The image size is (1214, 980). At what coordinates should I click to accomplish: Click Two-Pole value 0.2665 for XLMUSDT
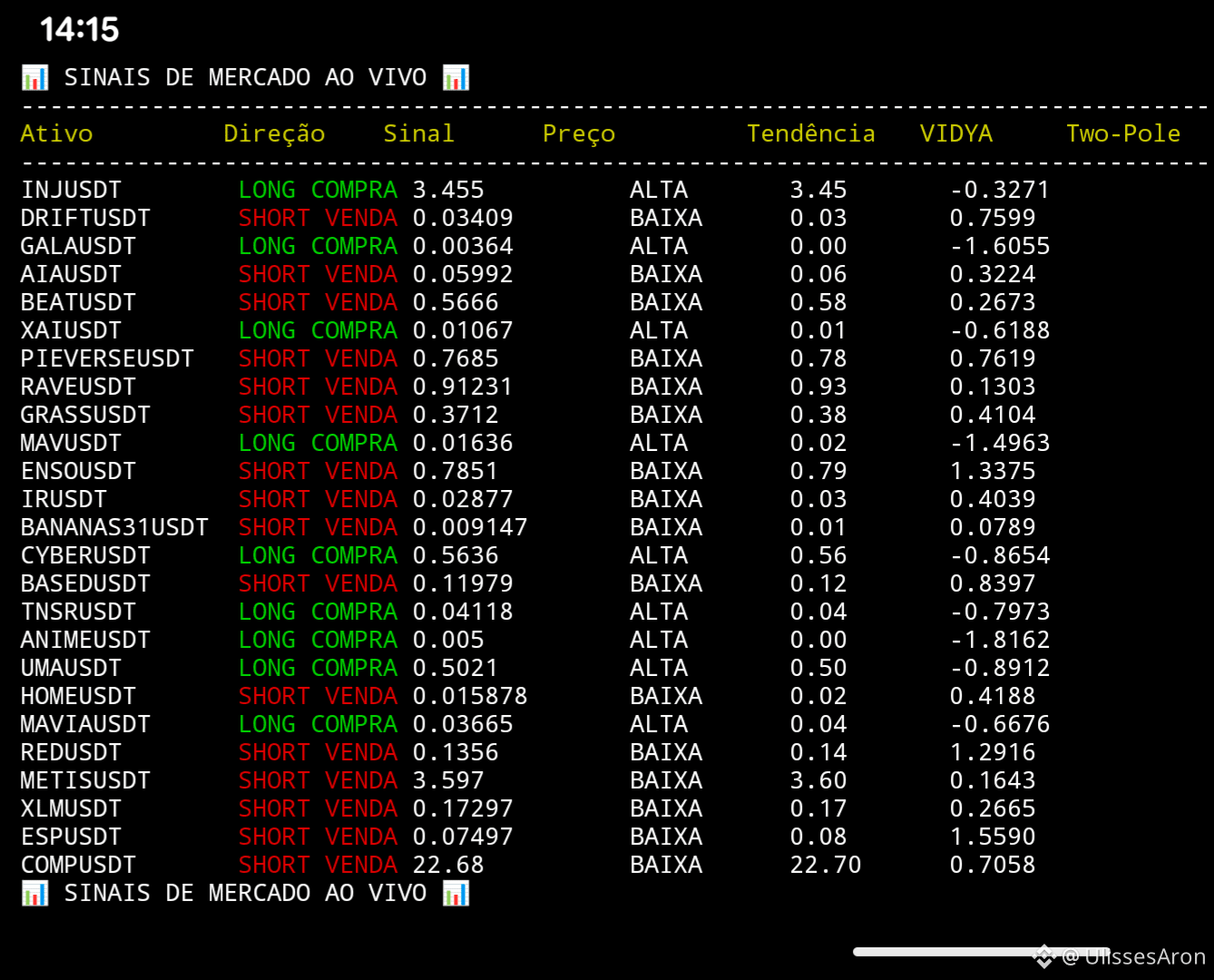[x=993, y=808]
